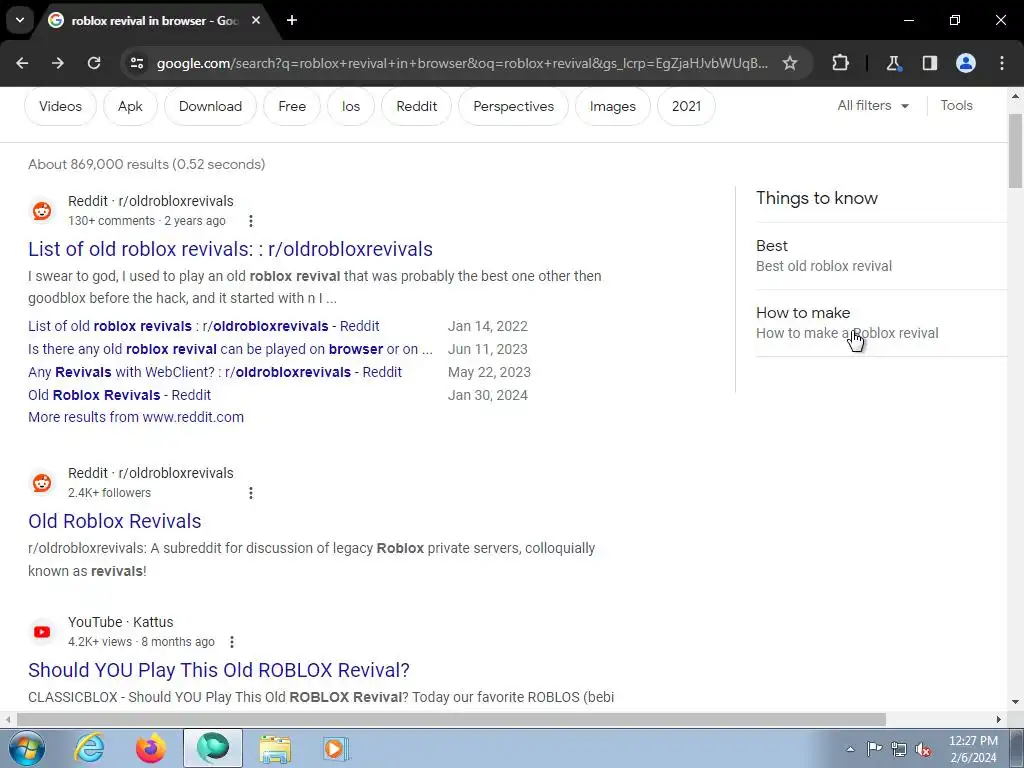The width and height of the screenshot is (1024, 768).
Task: Open the Windows Start button
Action: [x=26, y=748]
